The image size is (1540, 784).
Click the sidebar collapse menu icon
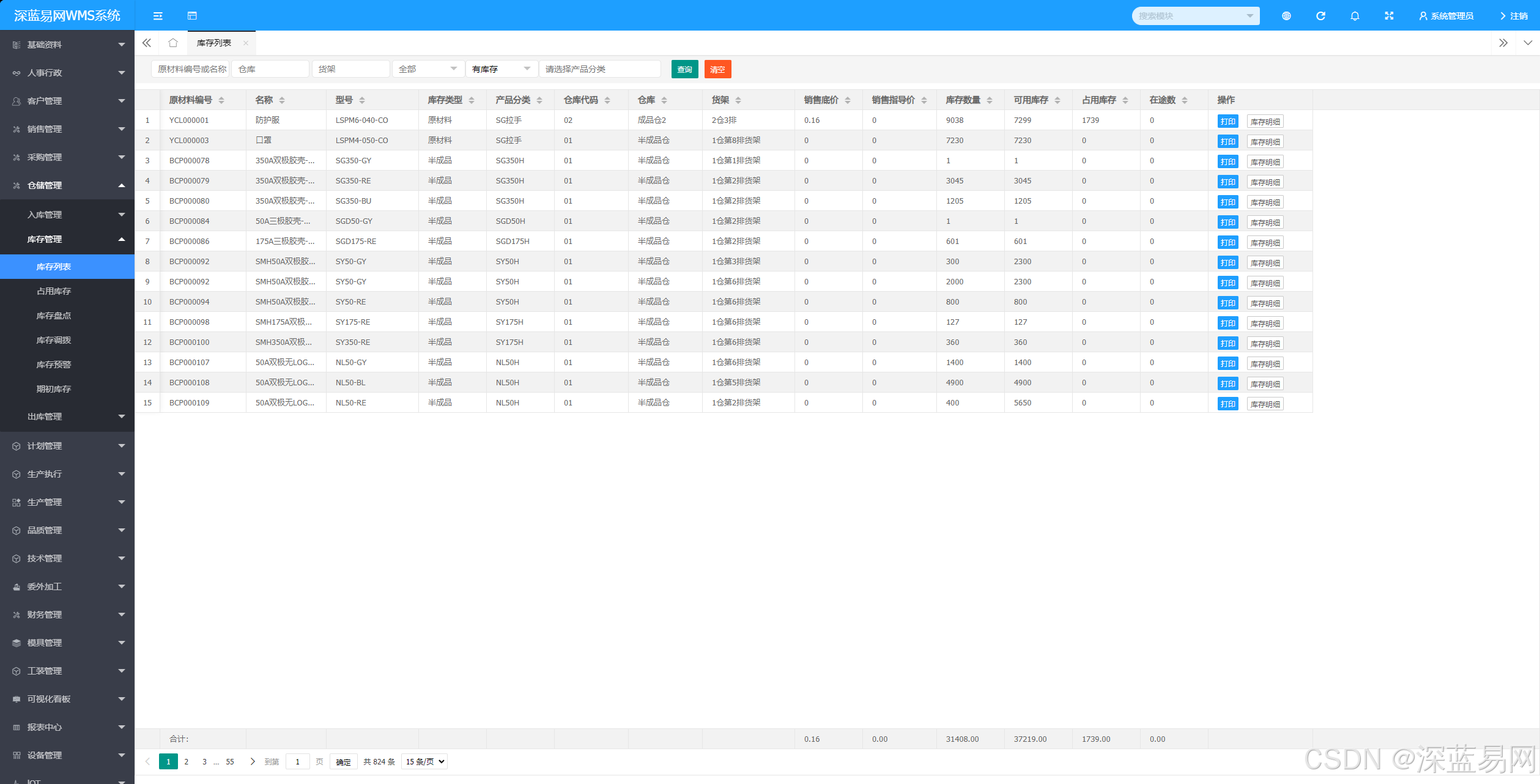tap(158, 16)
